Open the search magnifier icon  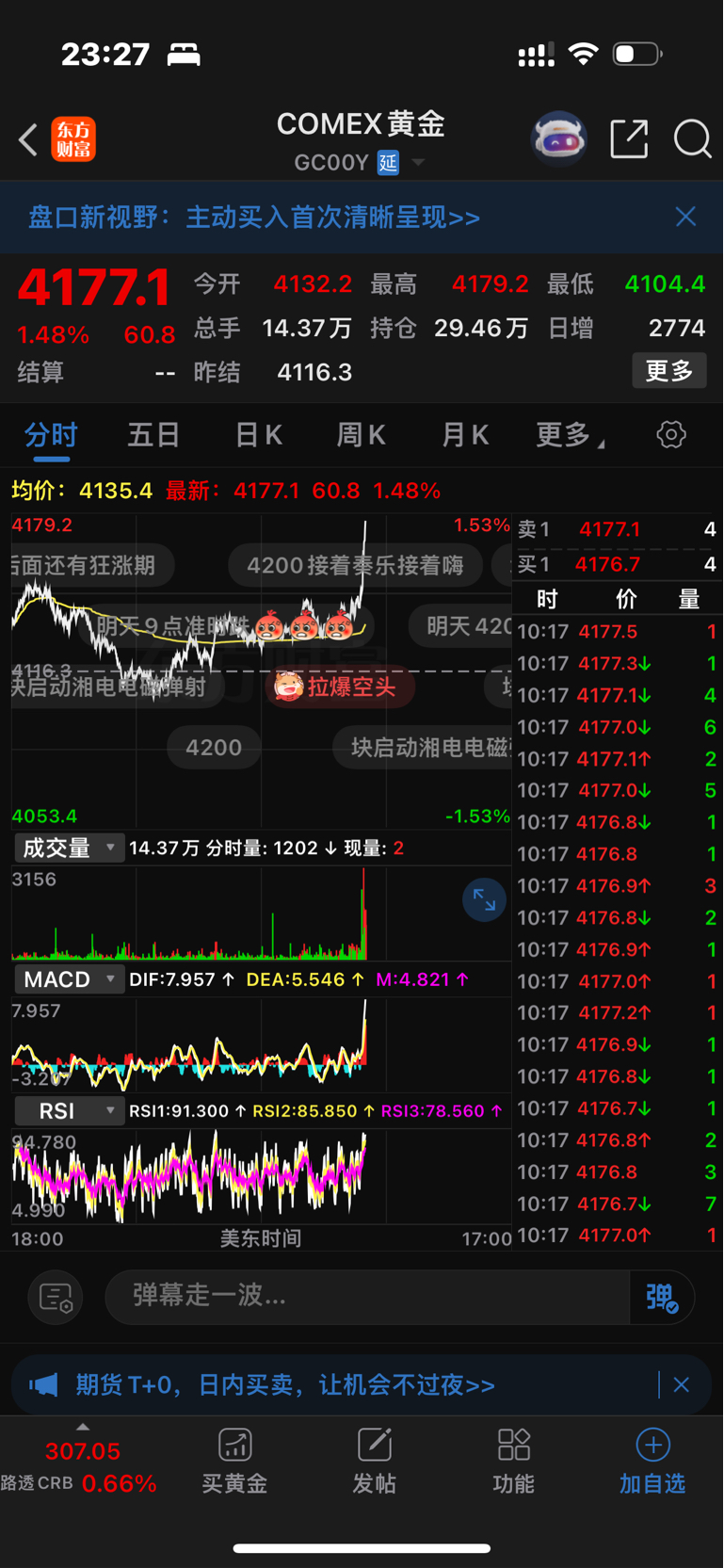pos(693,139)
